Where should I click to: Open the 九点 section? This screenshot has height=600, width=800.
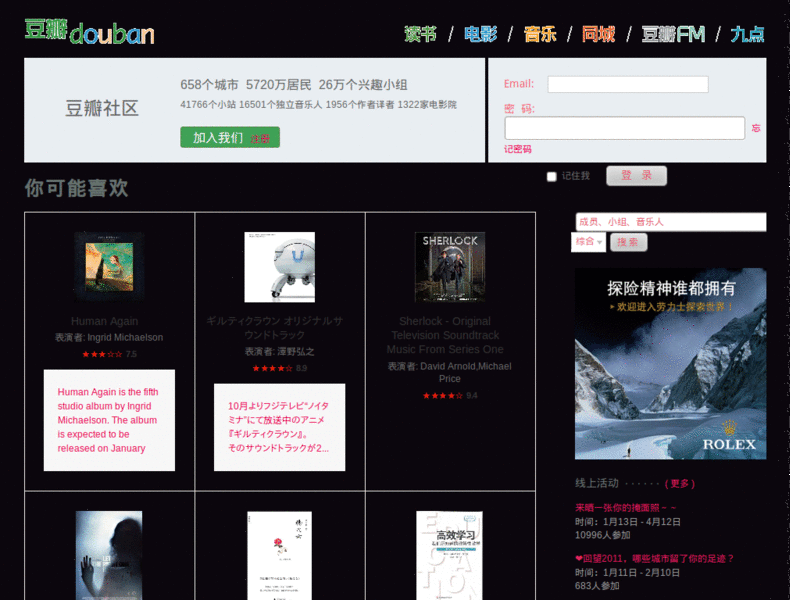[x=747, y=34]
